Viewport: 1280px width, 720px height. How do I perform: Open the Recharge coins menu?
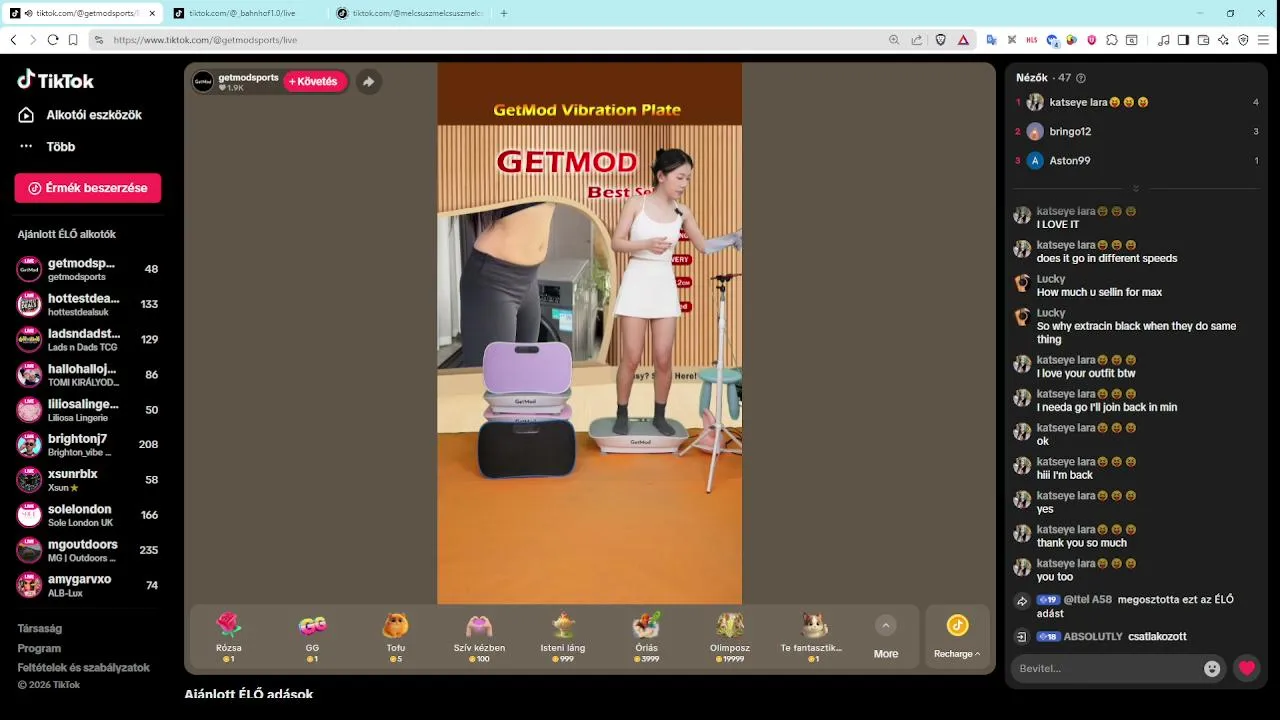[x=957, y=637]
